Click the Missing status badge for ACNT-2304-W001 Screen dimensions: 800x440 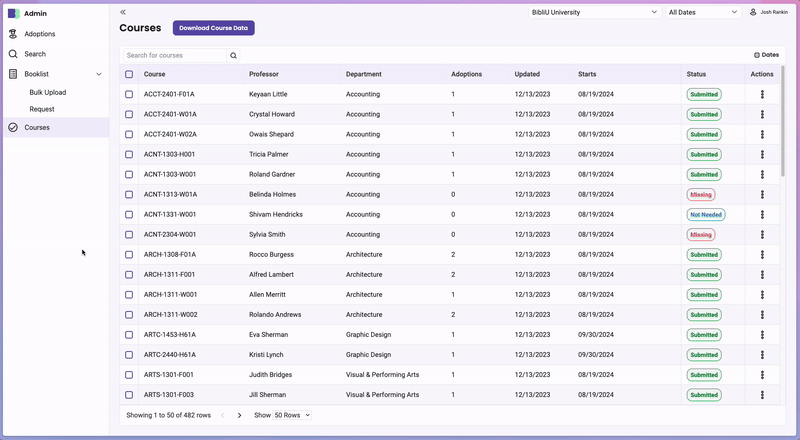(701, 235)
